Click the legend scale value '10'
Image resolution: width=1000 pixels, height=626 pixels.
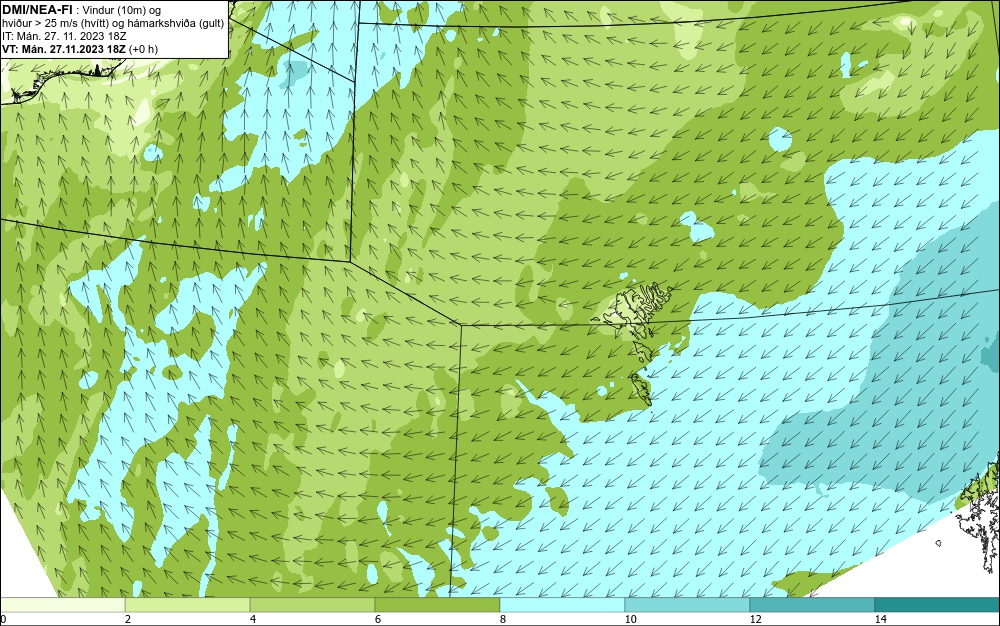point(630,620)
